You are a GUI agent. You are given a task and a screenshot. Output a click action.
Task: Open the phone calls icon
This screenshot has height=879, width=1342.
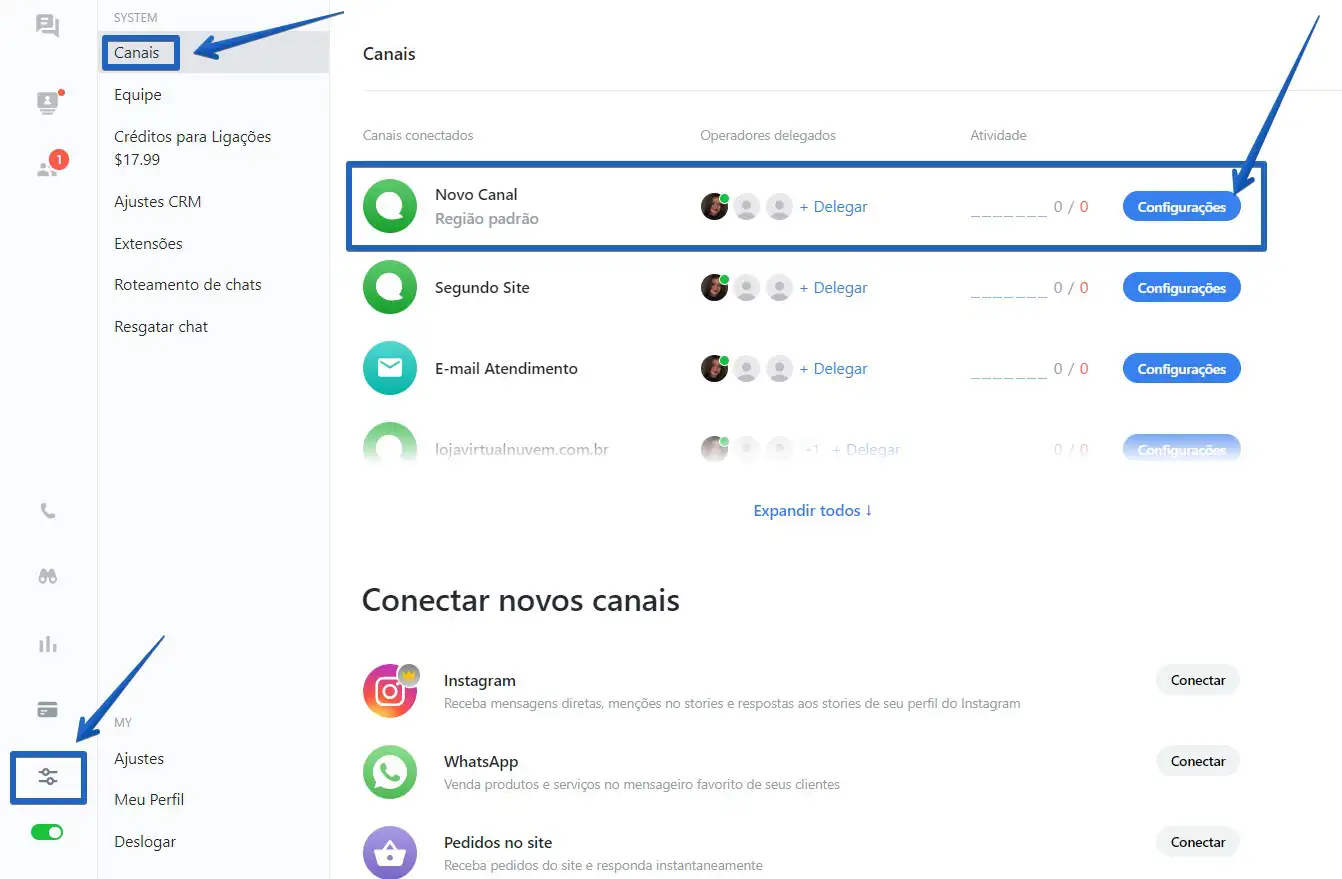47,511
